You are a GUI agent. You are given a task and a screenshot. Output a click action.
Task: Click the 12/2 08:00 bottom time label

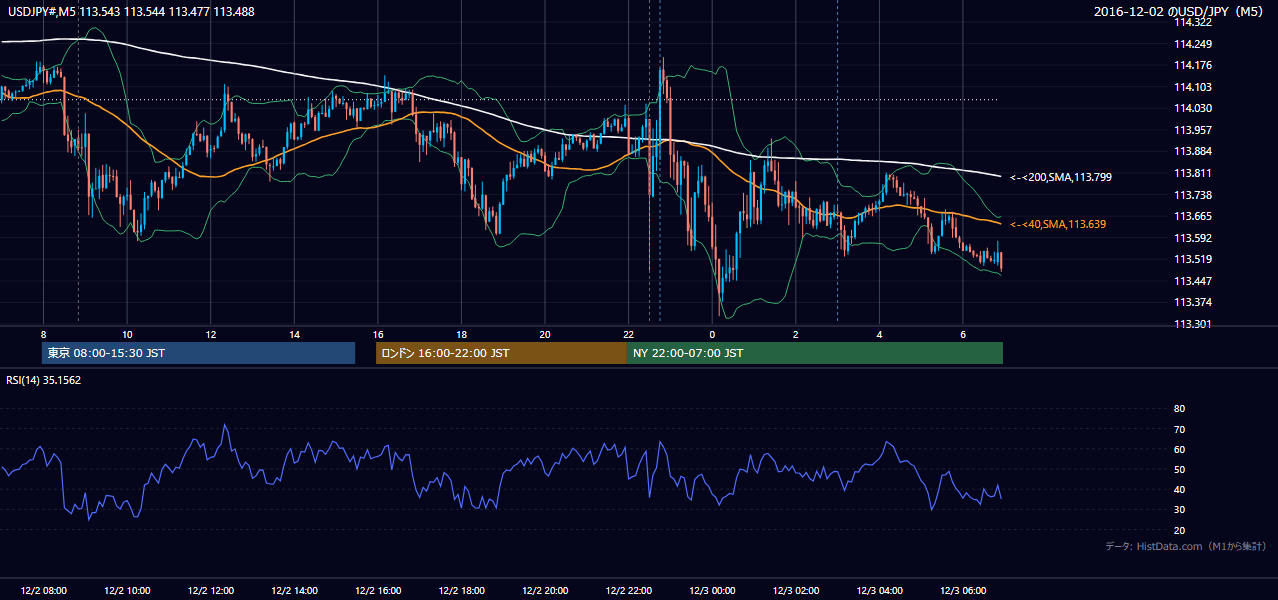(43, 590)
